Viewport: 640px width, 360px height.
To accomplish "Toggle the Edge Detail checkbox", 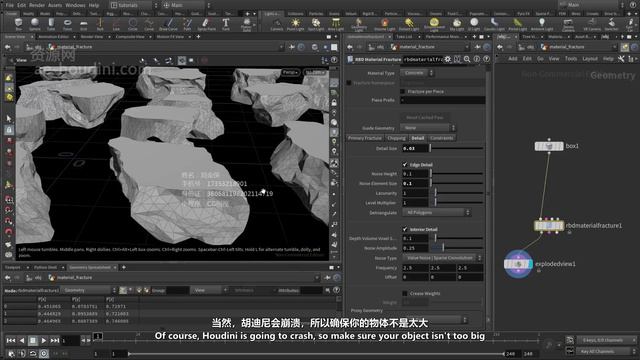I will point(405,164).
